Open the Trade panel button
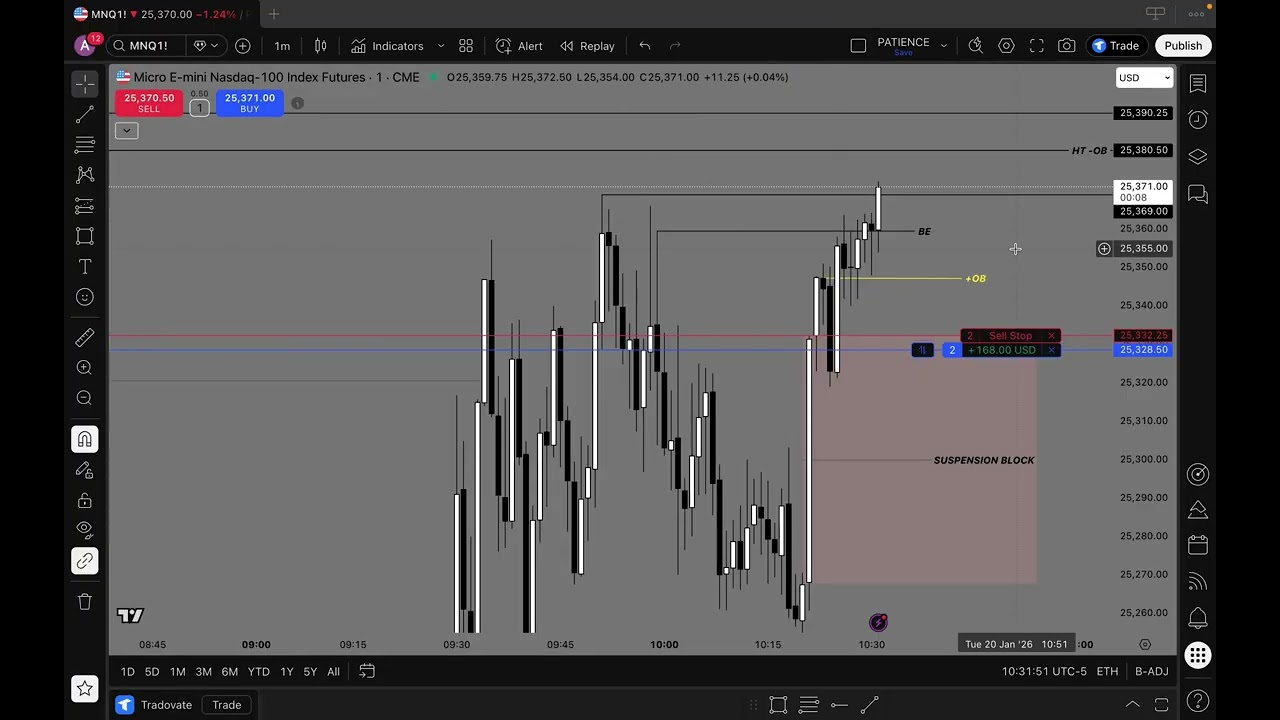This screenshot has height=720, width=1280. pyautogui.click(x=1116, y=46)
